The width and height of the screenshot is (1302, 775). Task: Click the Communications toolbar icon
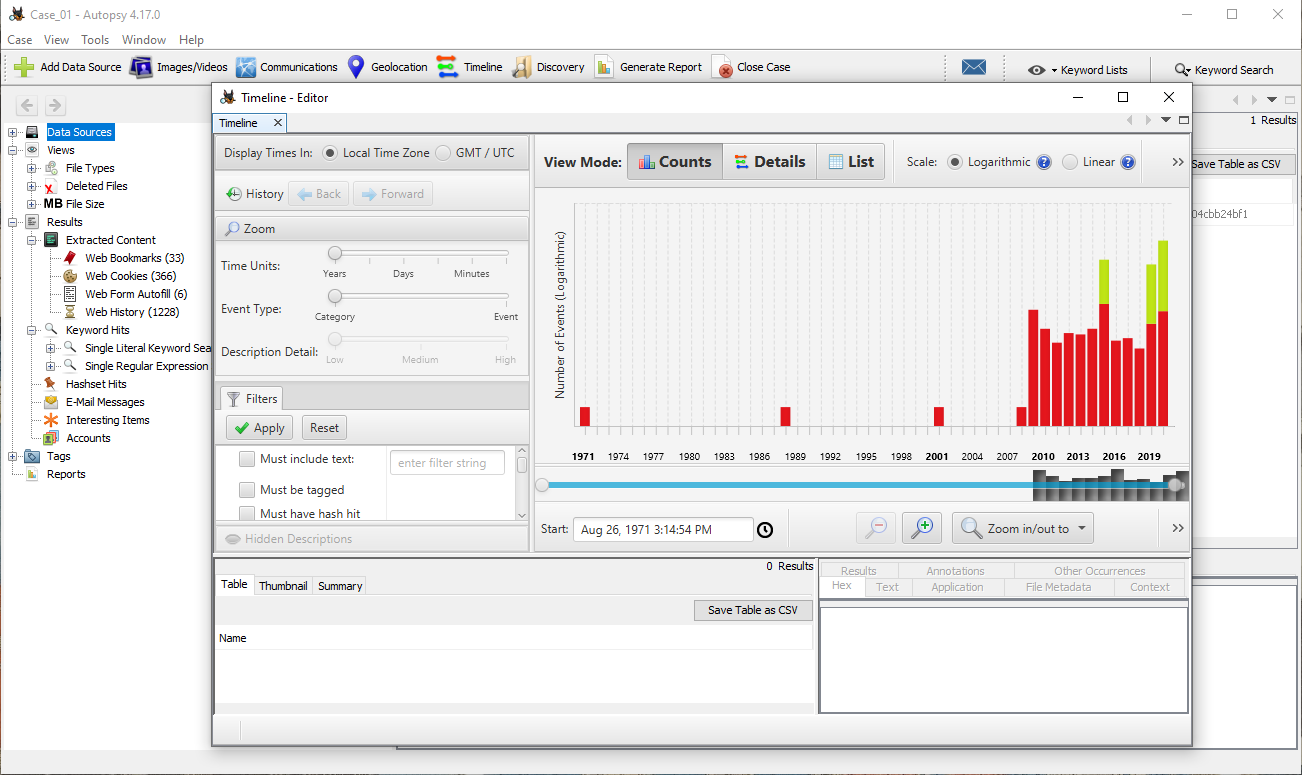coord(246,67)
